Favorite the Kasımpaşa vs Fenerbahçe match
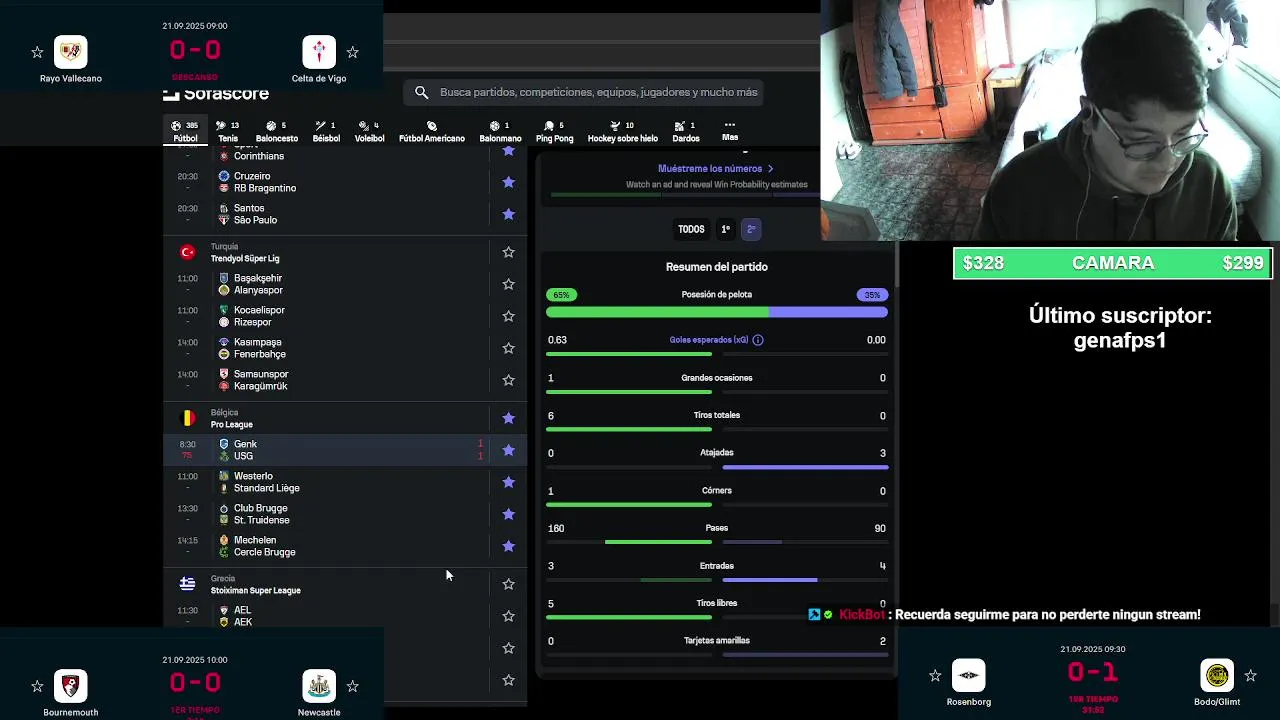 (508, 348)
